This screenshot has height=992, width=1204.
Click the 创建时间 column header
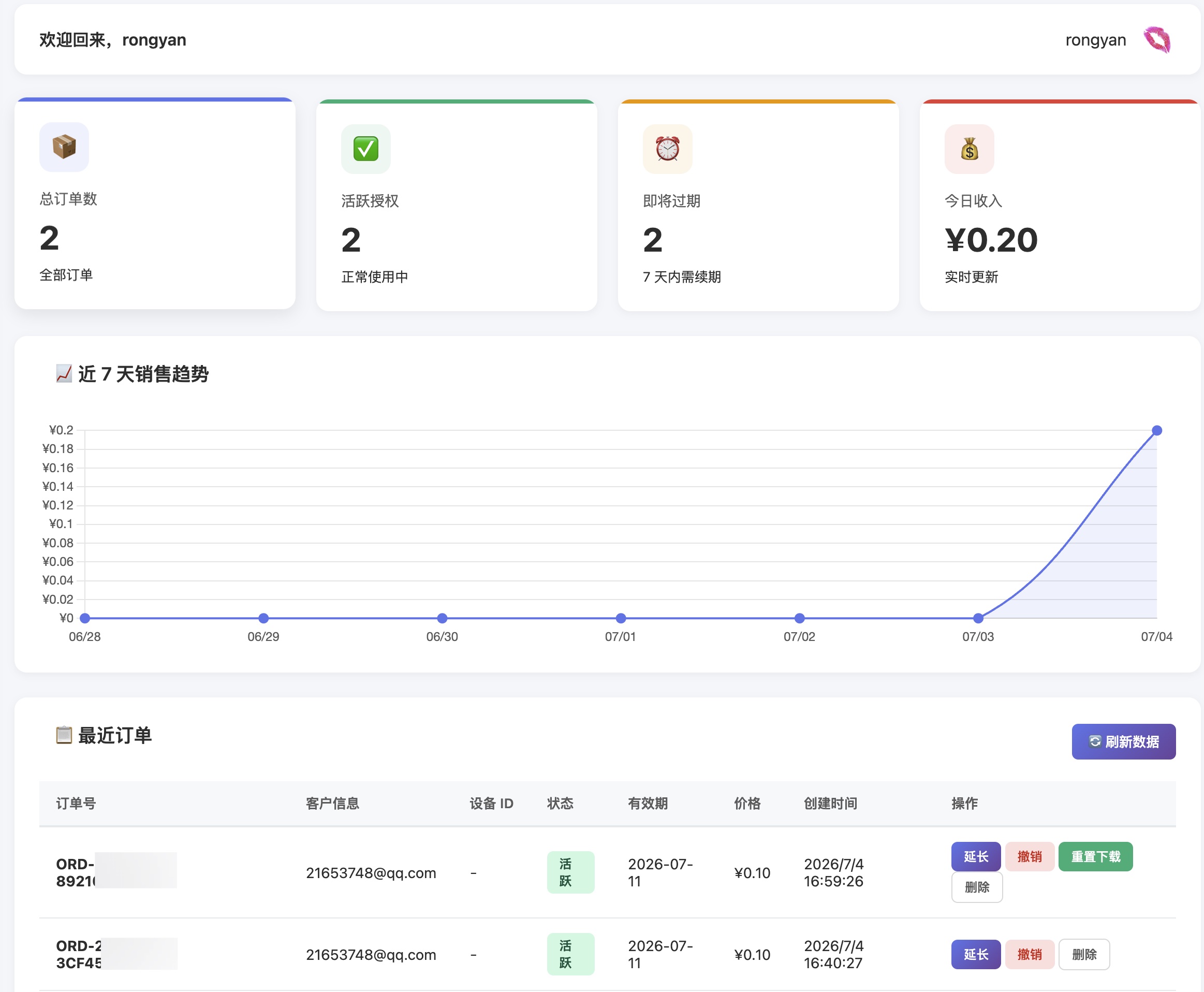pyautogui.click(x=830, y=804)
